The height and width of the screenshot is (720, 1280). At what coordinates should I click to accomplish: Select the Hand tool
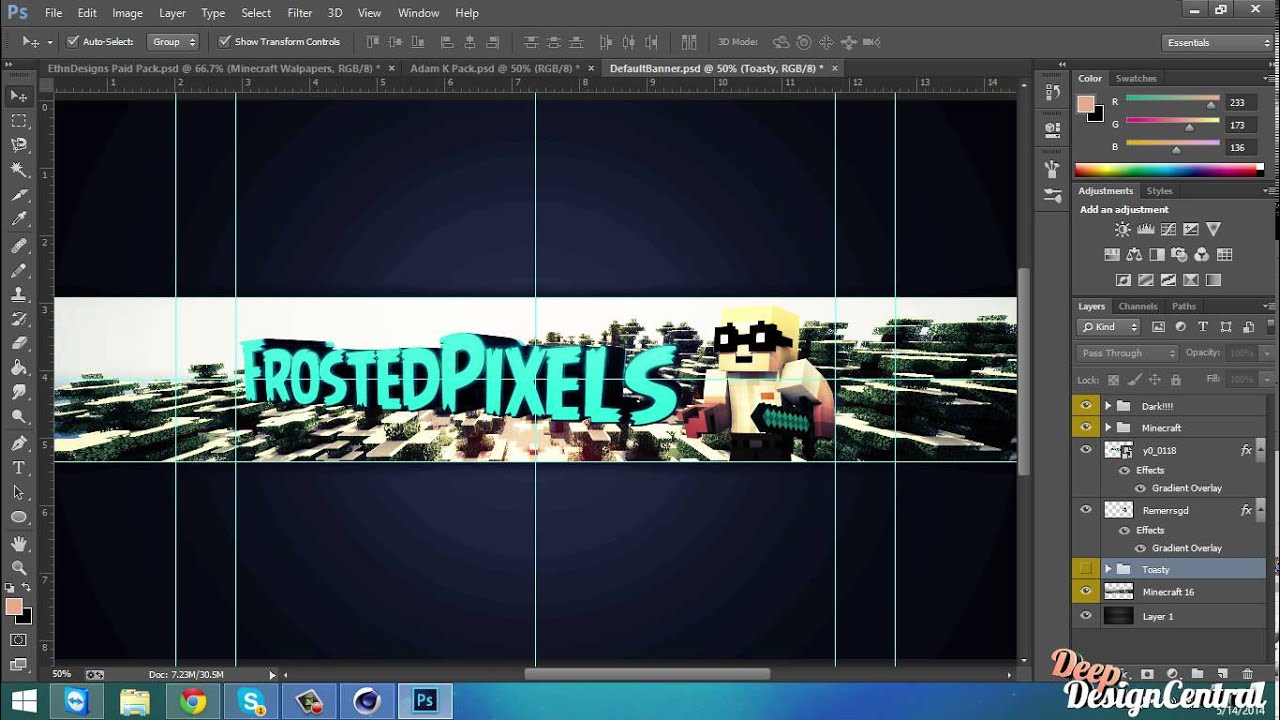point(19,543)
